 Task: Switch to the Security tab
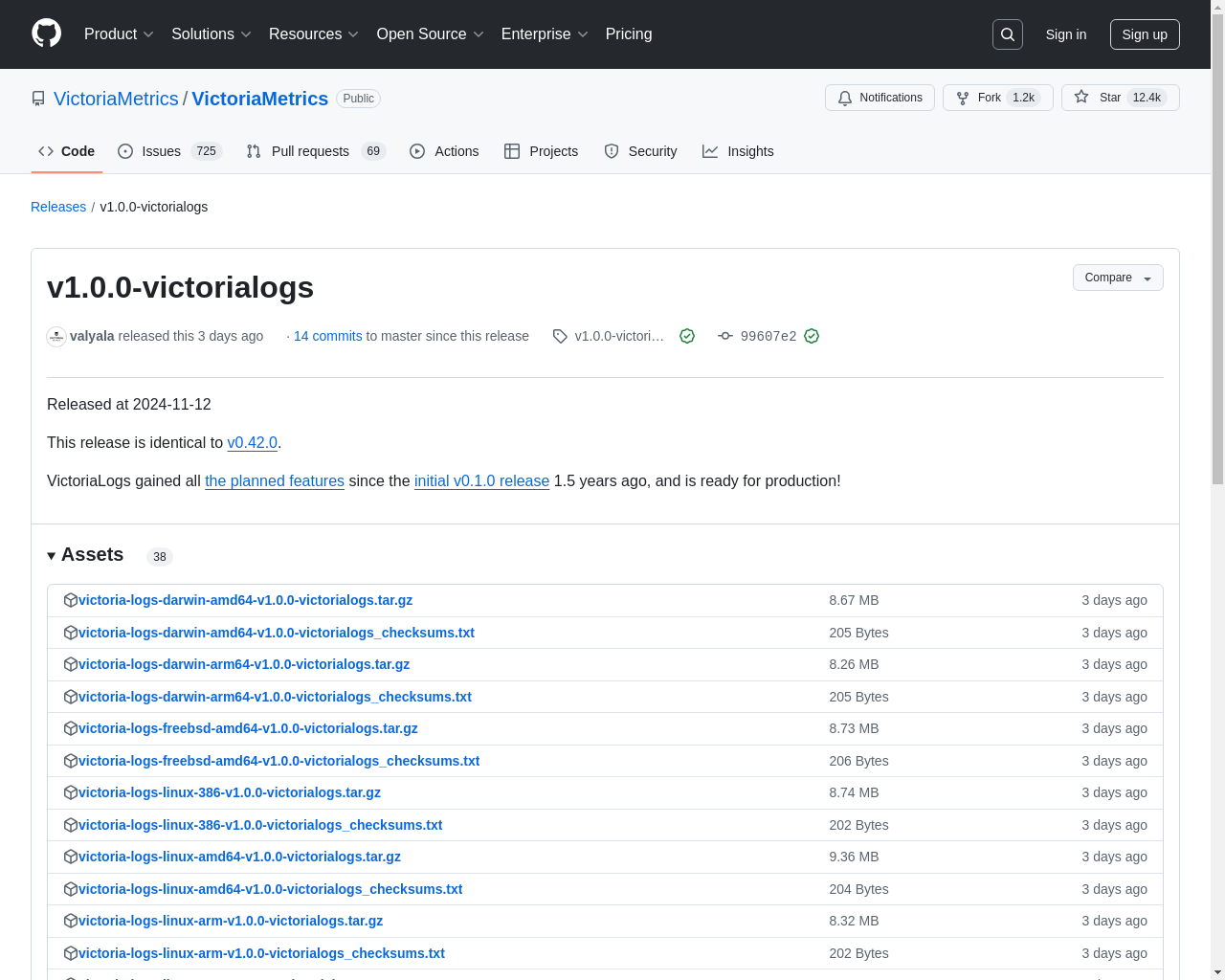(640, 151)
